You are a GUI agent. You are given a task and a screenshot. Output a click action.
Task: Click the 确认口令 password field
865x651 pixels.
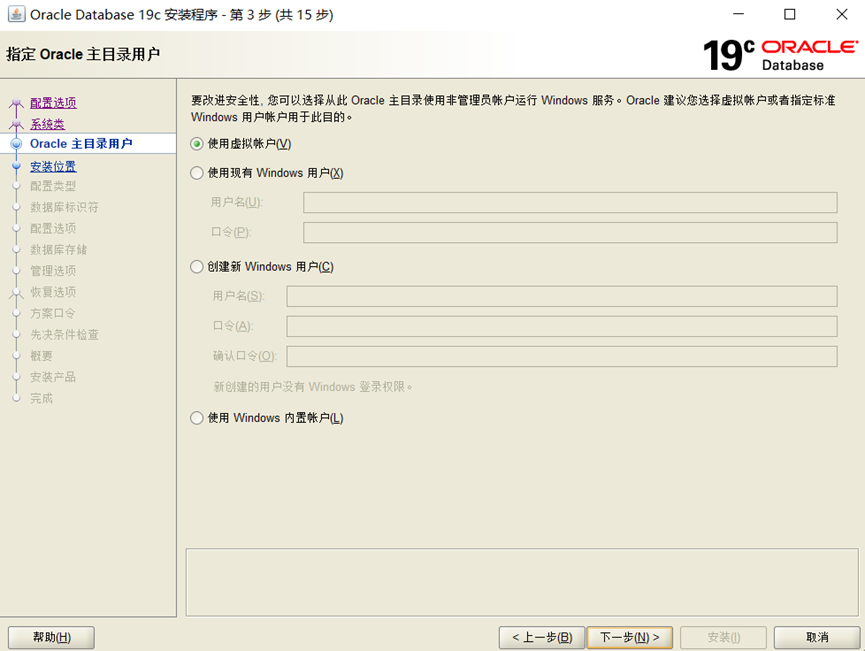click(562, 356)
